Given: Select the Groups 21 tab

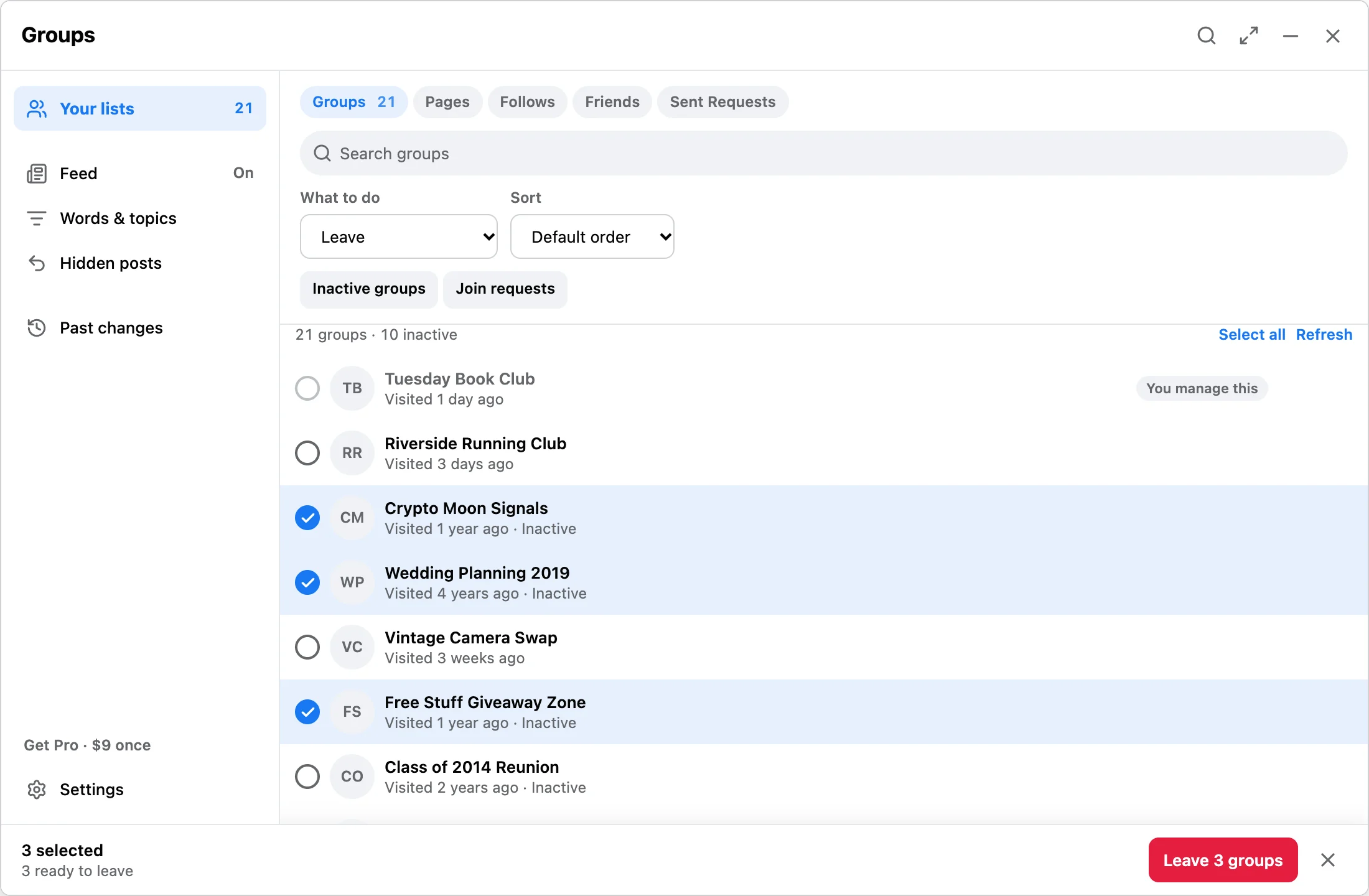Looking at the screenshot, I should [x=353, y=102].
